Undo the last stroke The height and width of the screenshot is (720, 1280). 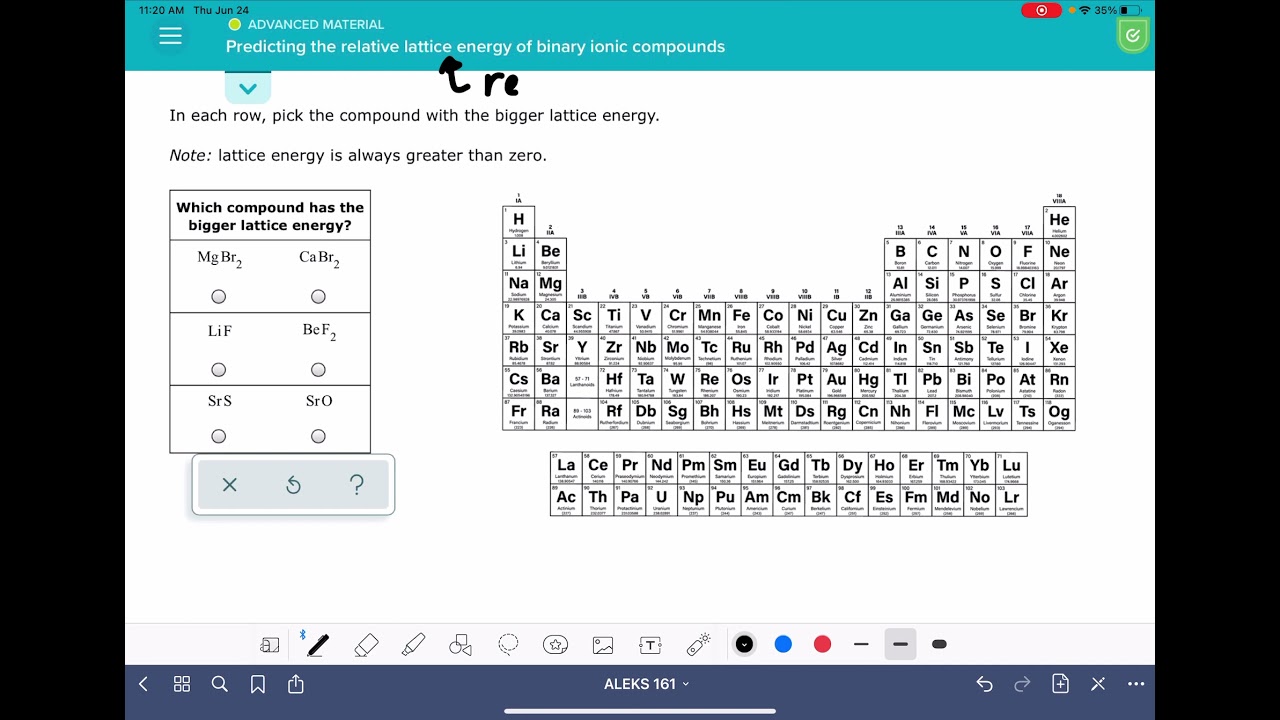(x=984, y=684)
